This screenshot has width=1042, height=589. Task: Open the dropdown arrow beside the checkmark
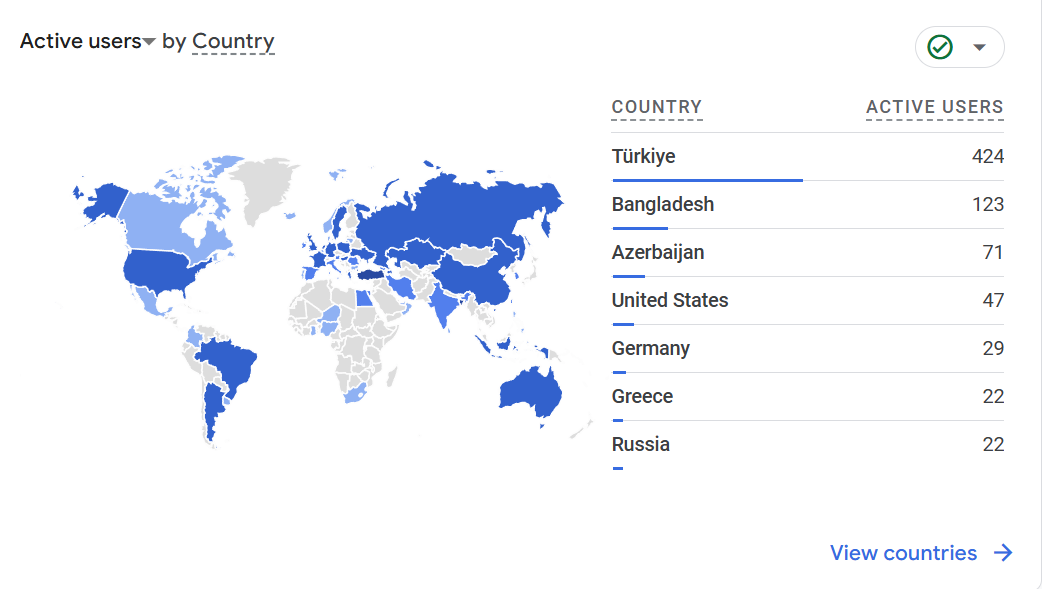979,47
